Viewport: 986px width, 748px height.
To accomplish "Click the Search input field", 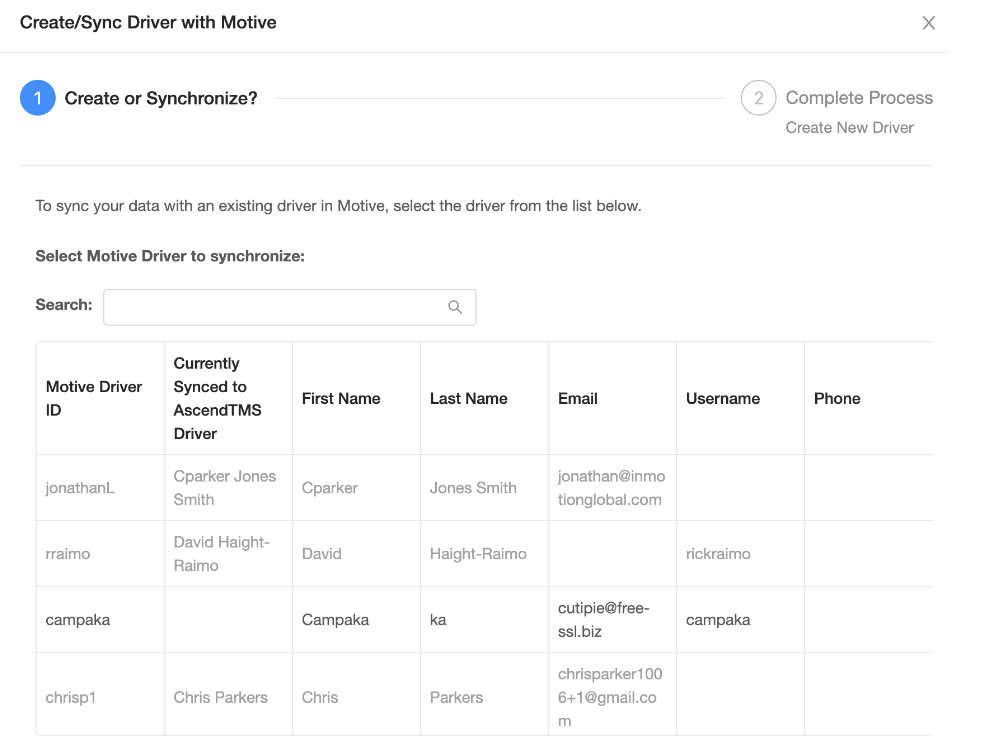I will pyautogui.click(x=289, y=307).
